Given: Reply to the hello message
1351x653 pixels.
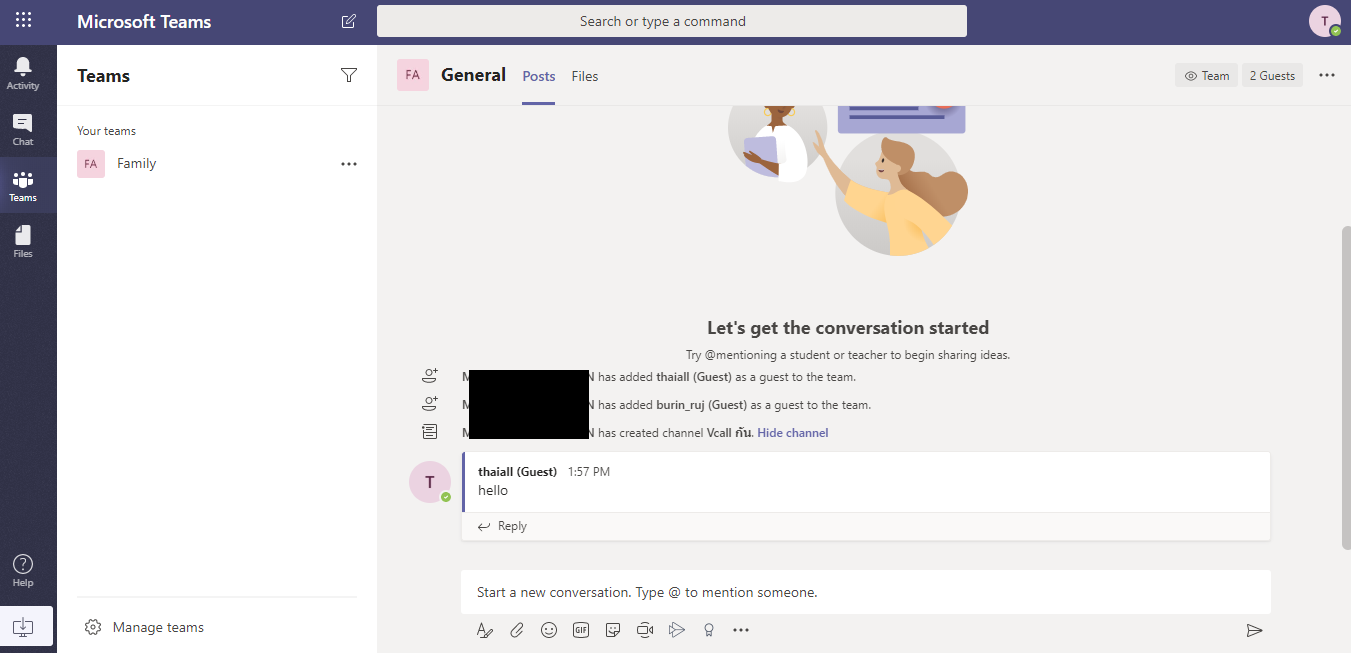Looking at the screenshot, I should (503, 526).
